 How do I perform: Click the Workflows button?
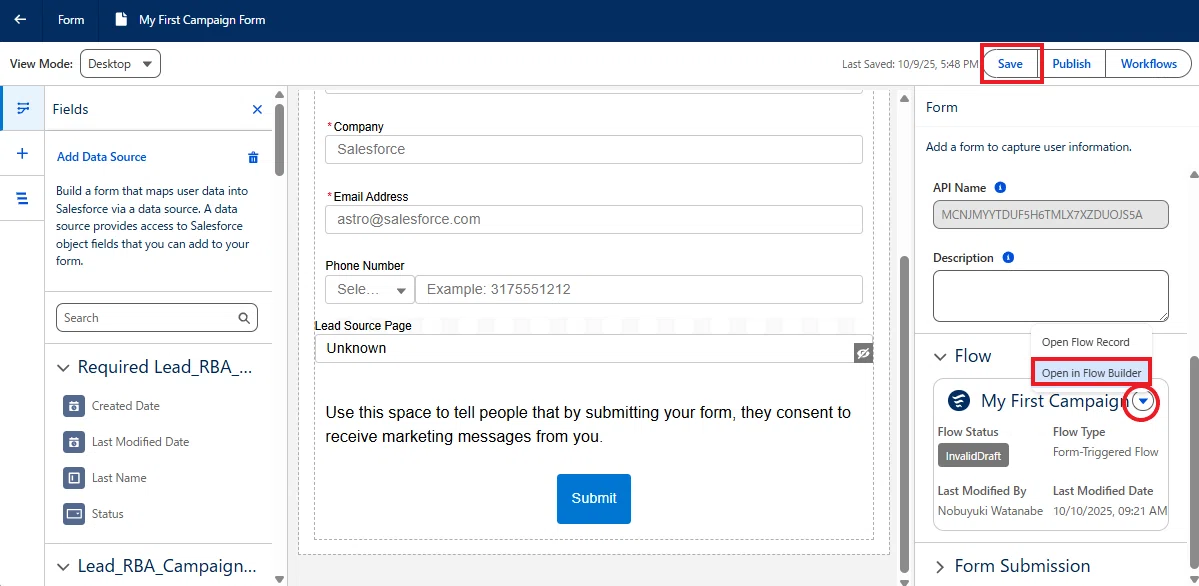click(1149, 63)
